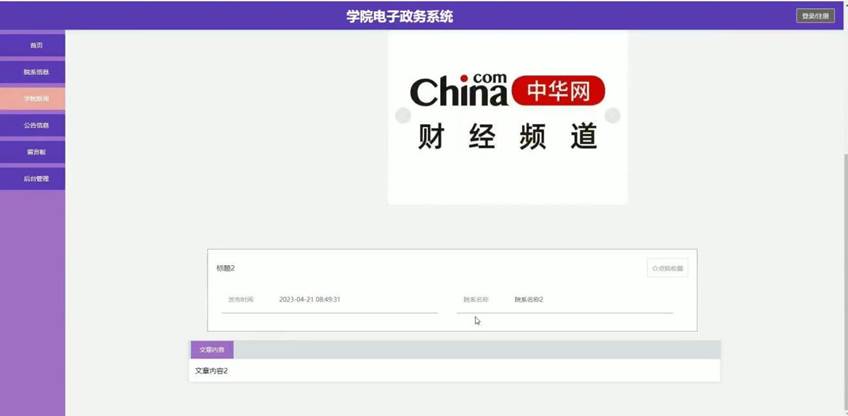
Task: Select the highlighted 学院新闻 sidebar item
Action: tap(32, 98)
